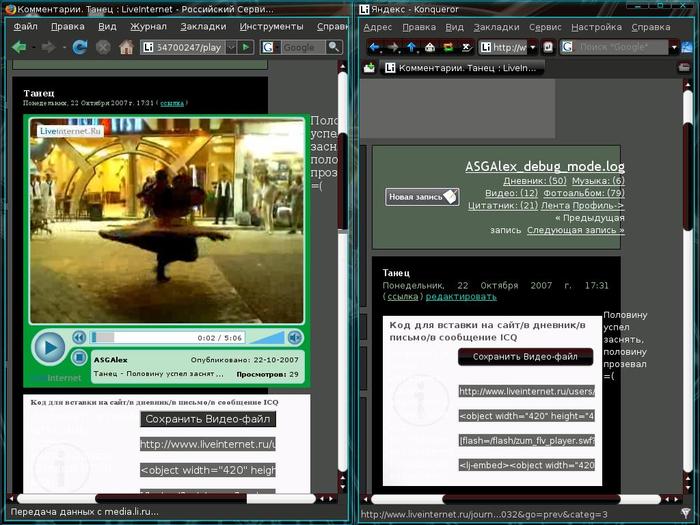
Task: Click Konqueror forward arrow
Action: pyautogui.click(x=393, y=47)
